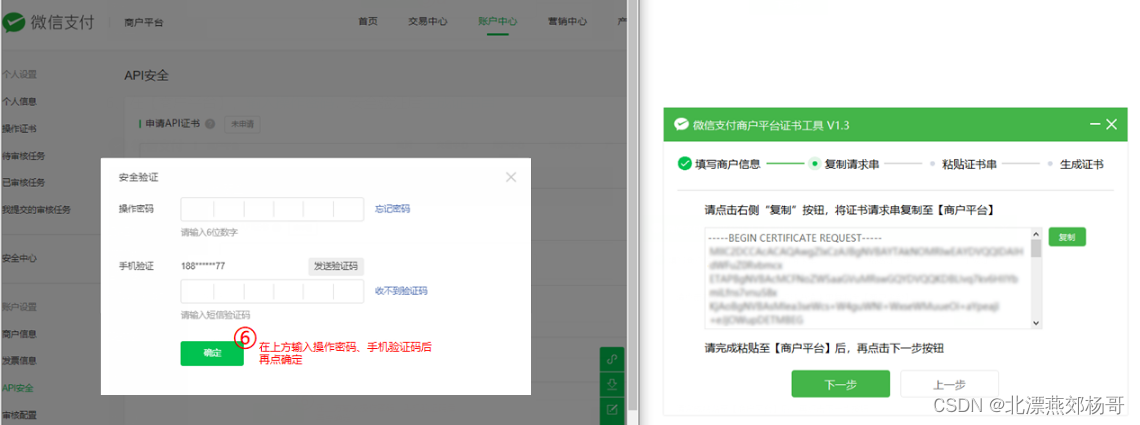Click the 复制请求串 step indicator dot
Image resolution: width=1140 pixels, height=425 pixels.
815,164
